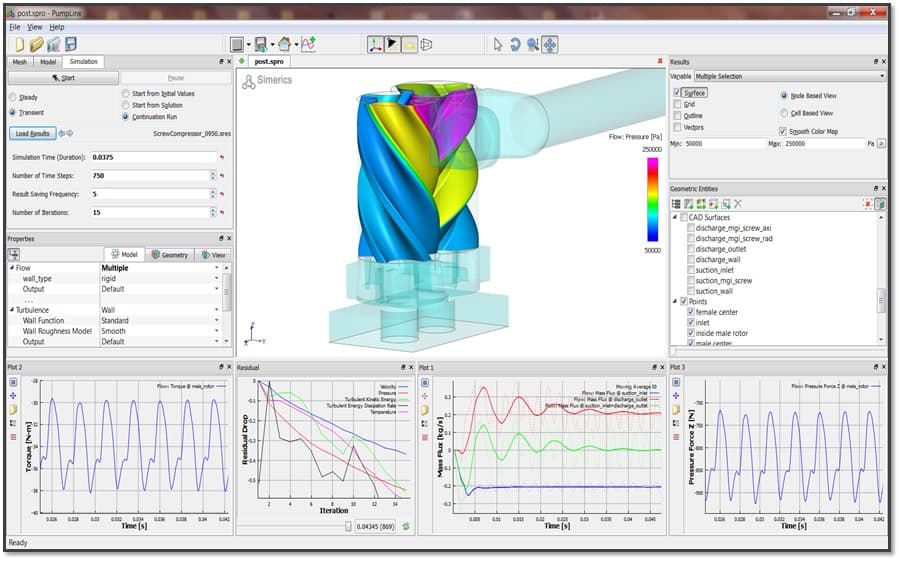Click the green refresh icon under Residual plot
This screenshot has height=561, width=900.
tap(406, 526)
